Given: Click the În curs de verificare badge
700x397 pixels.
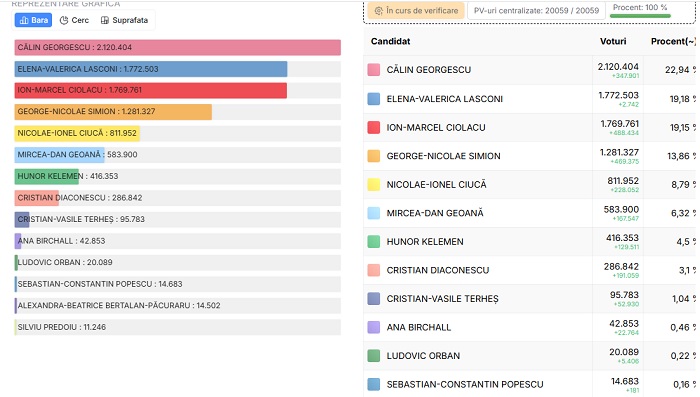Looking at the screenshot, I should 416,11.
